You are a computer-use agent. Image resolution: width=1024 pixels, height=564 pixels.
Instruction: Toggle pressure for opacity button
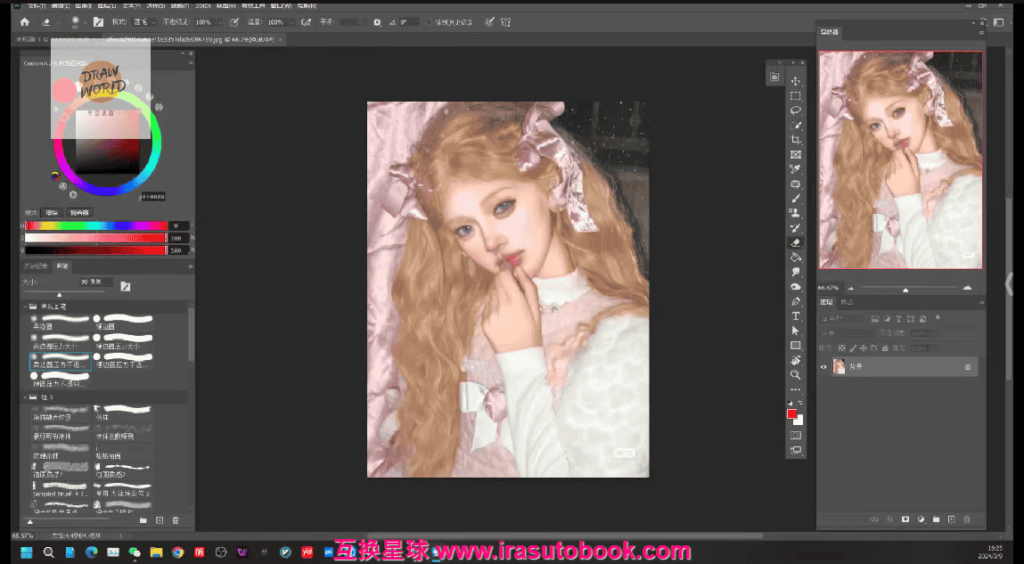[234, 22]
